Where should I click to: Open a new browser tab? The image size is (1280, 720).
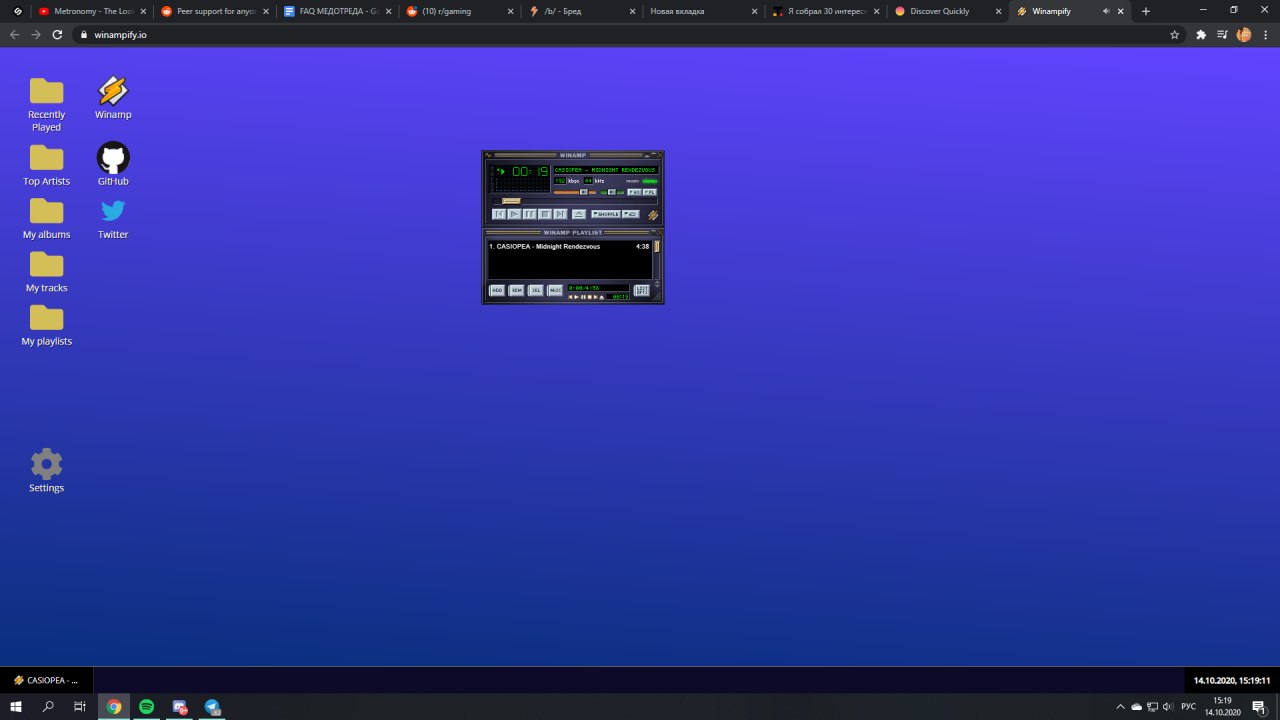tap(1146, 11)
